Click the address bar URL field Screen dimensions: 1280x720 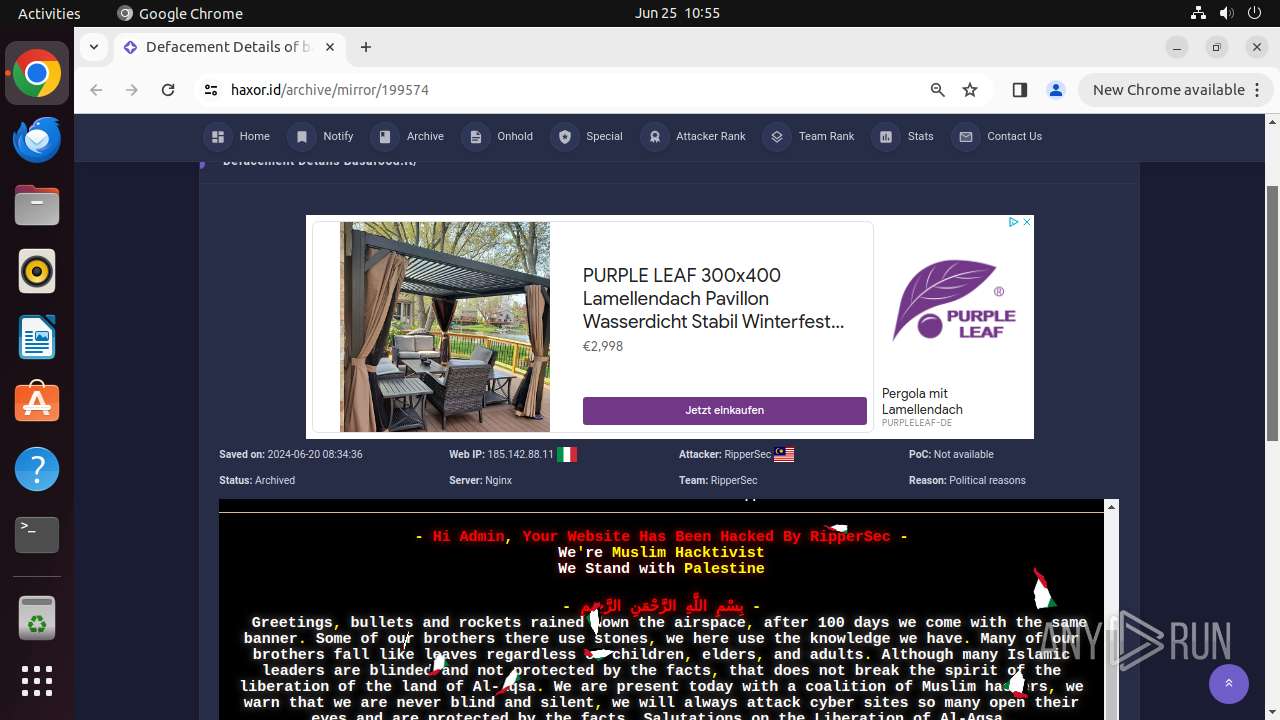tap(570, 90)
